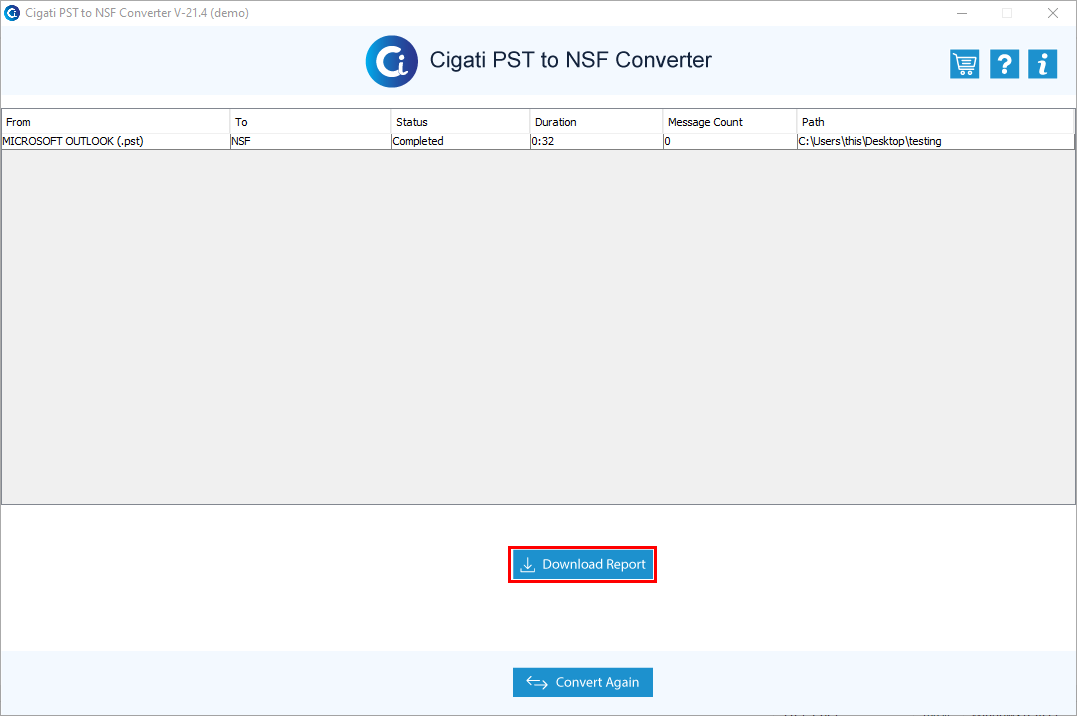Image resolution: width=1077 pixels, height=716 pixels.
Task: Select the Status column header
Action: (x=460, y=122)
